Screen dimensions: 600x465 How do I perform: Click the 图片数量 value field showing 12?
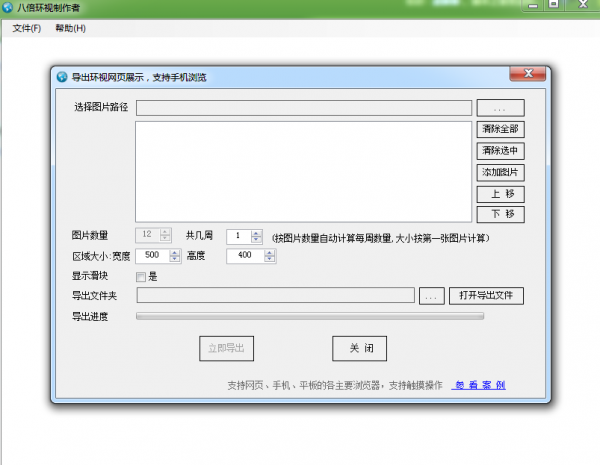[x=148, y=235]
